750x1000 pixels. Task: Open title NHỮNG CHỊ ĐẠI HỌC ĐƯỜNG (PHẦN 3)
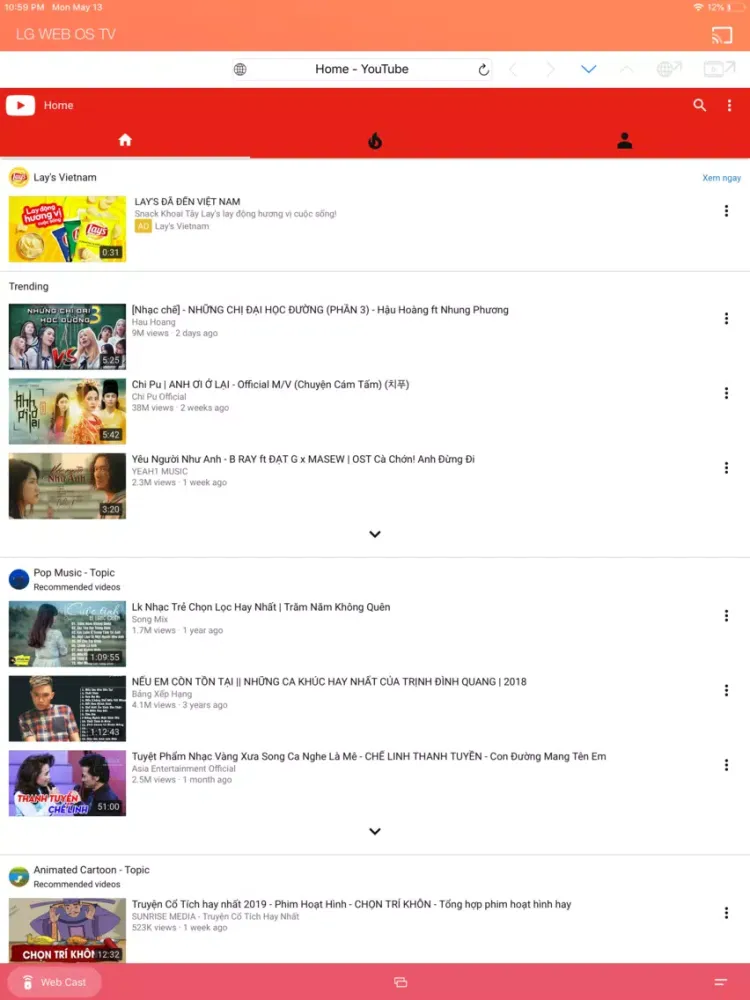pos(320,310)
